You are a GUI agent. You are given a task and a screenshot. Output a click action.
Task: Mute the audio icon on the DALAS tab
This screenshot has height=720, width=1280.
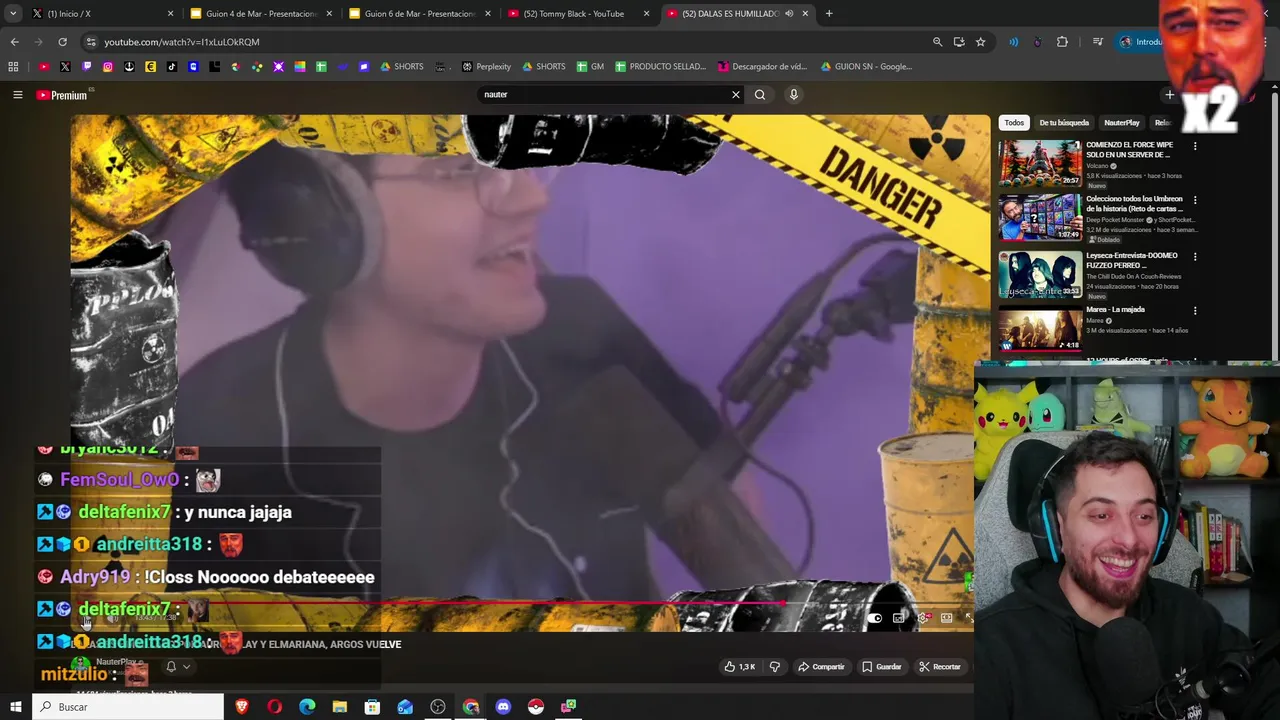tap(789, 14)
